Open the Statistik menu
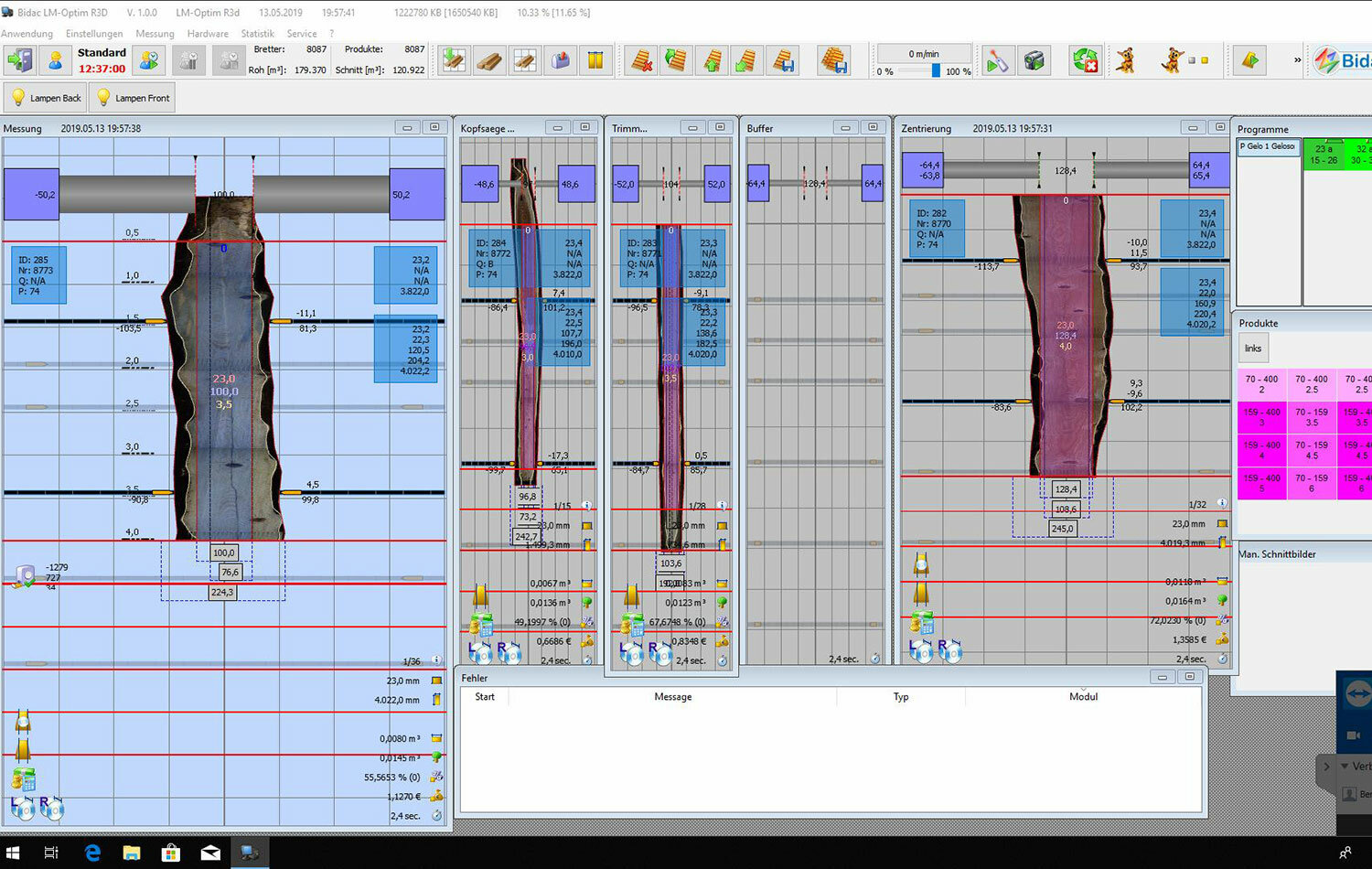This screenshot has height=869, width=1372. point(257,34)
